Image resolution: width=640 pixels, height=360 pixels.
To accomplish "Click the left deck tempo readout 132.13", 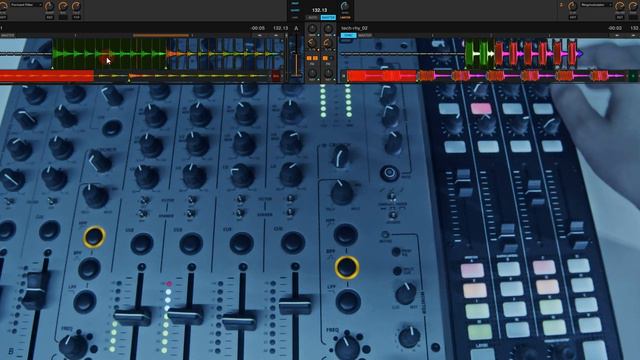I will (280, 28).
